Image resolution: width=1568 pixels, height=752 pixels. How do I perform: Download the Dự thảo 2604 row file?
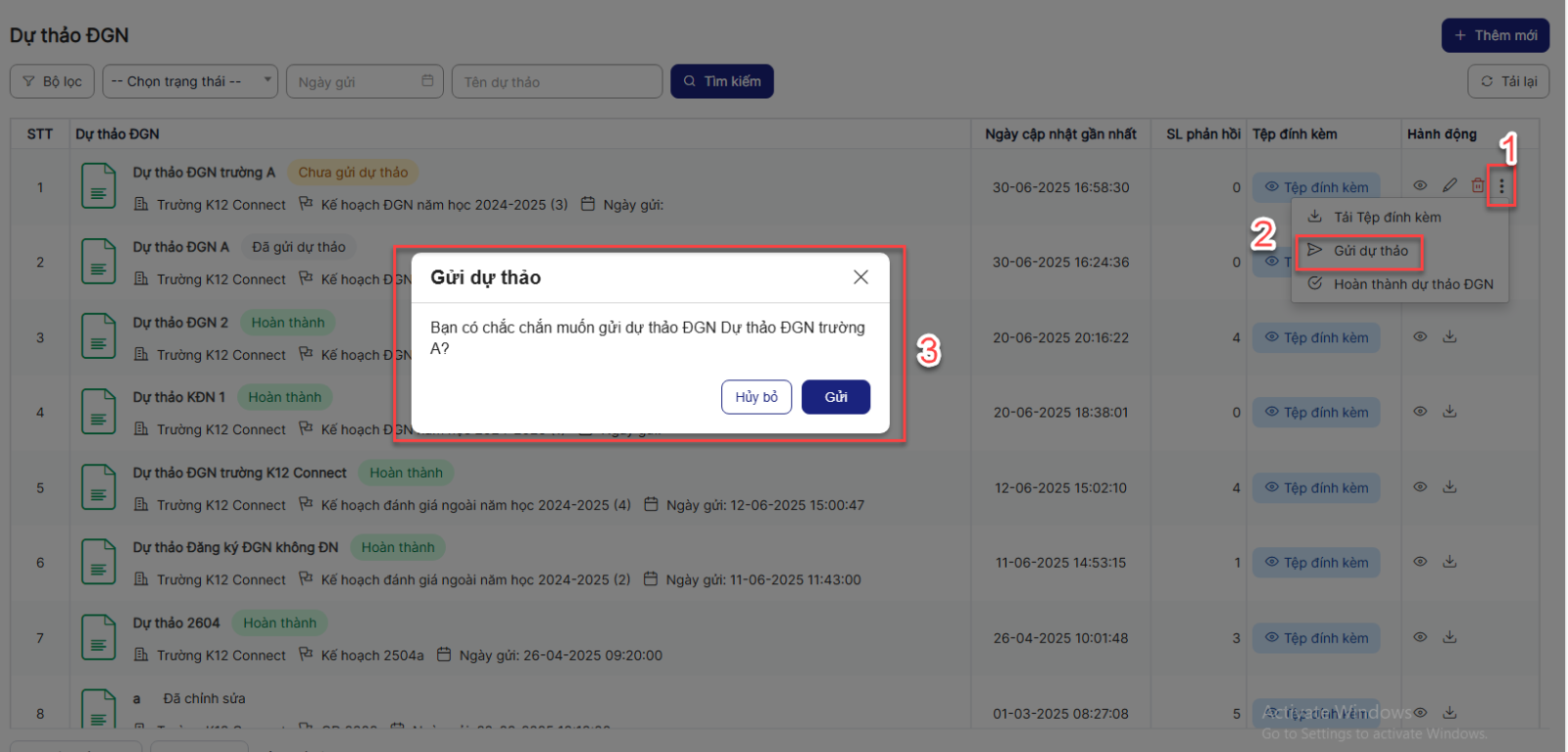[1449, 637]
